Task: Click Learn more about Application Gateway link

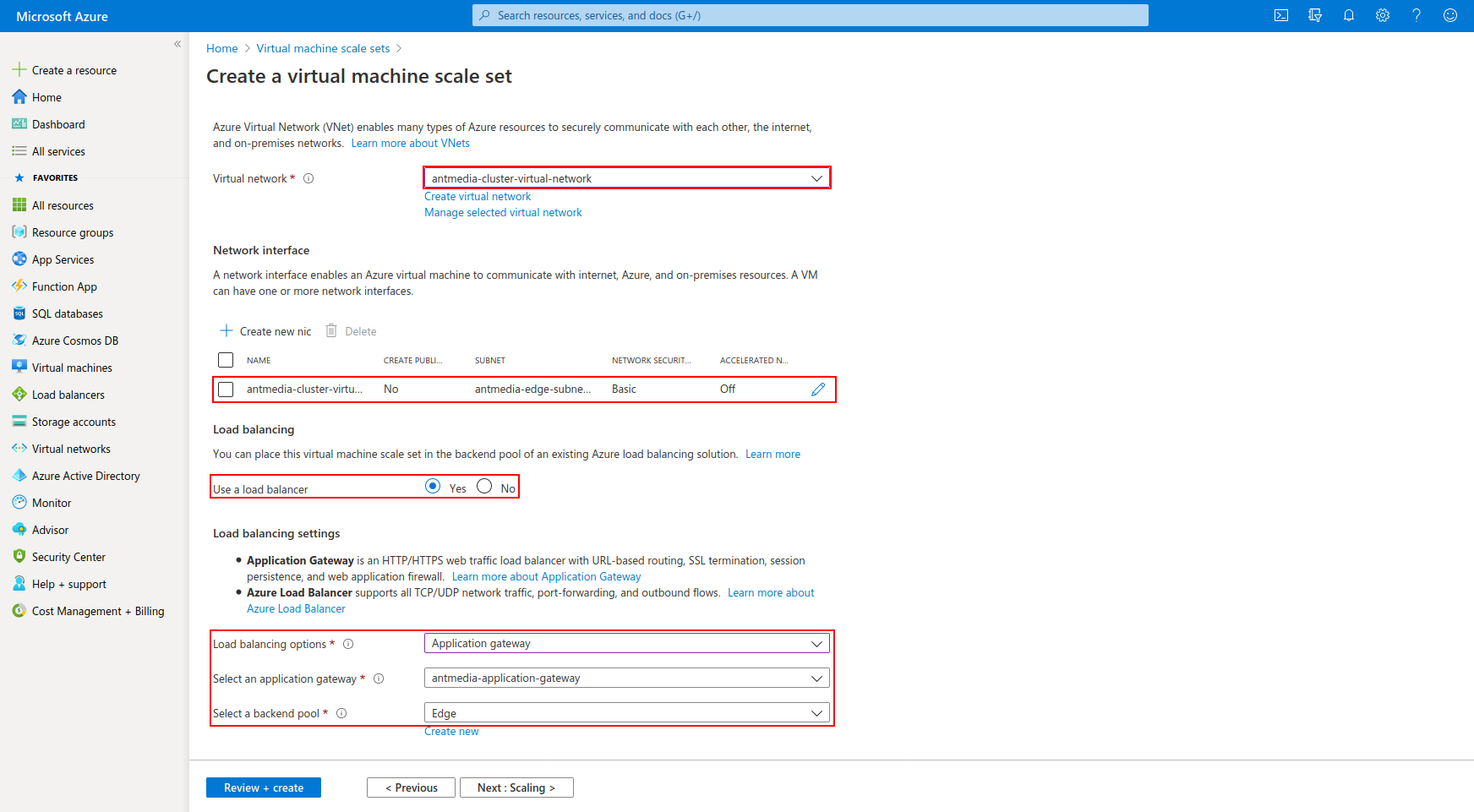Action: [x=546, y=577]
